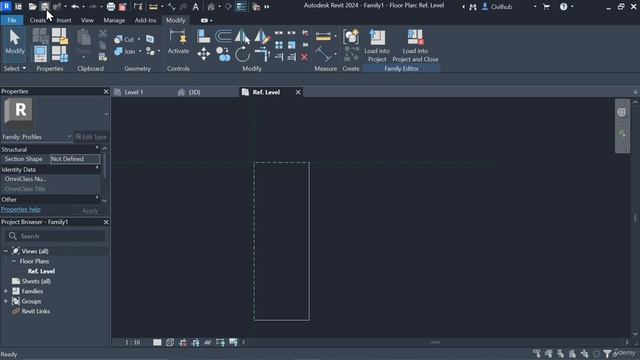Viewport: 640px width, 360px height.
Task: Select the Modify arrow tool
Action: coord(15,42)
